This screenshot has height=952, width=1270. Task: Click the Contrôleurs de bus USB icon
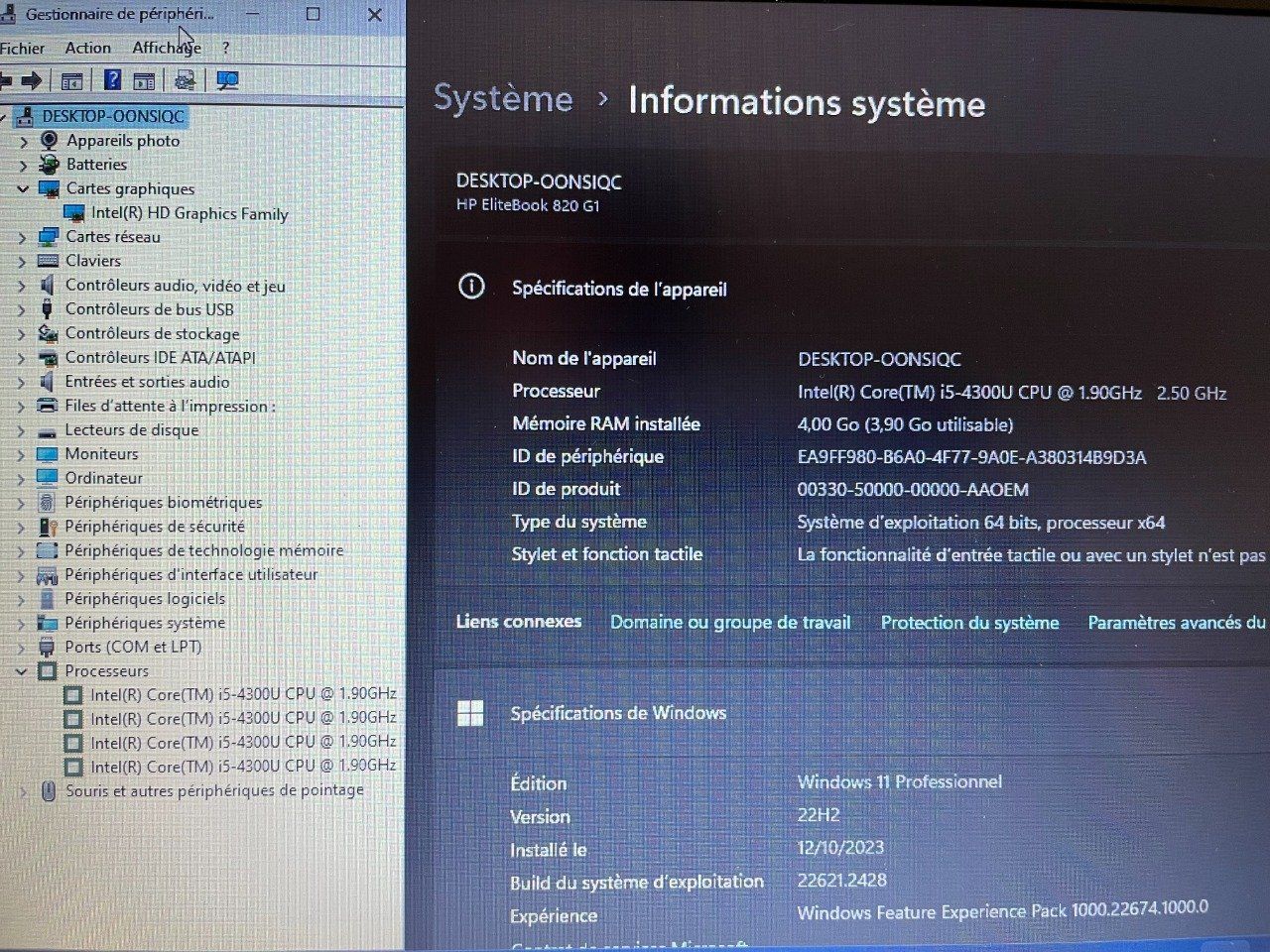click(x=47, y=309)
